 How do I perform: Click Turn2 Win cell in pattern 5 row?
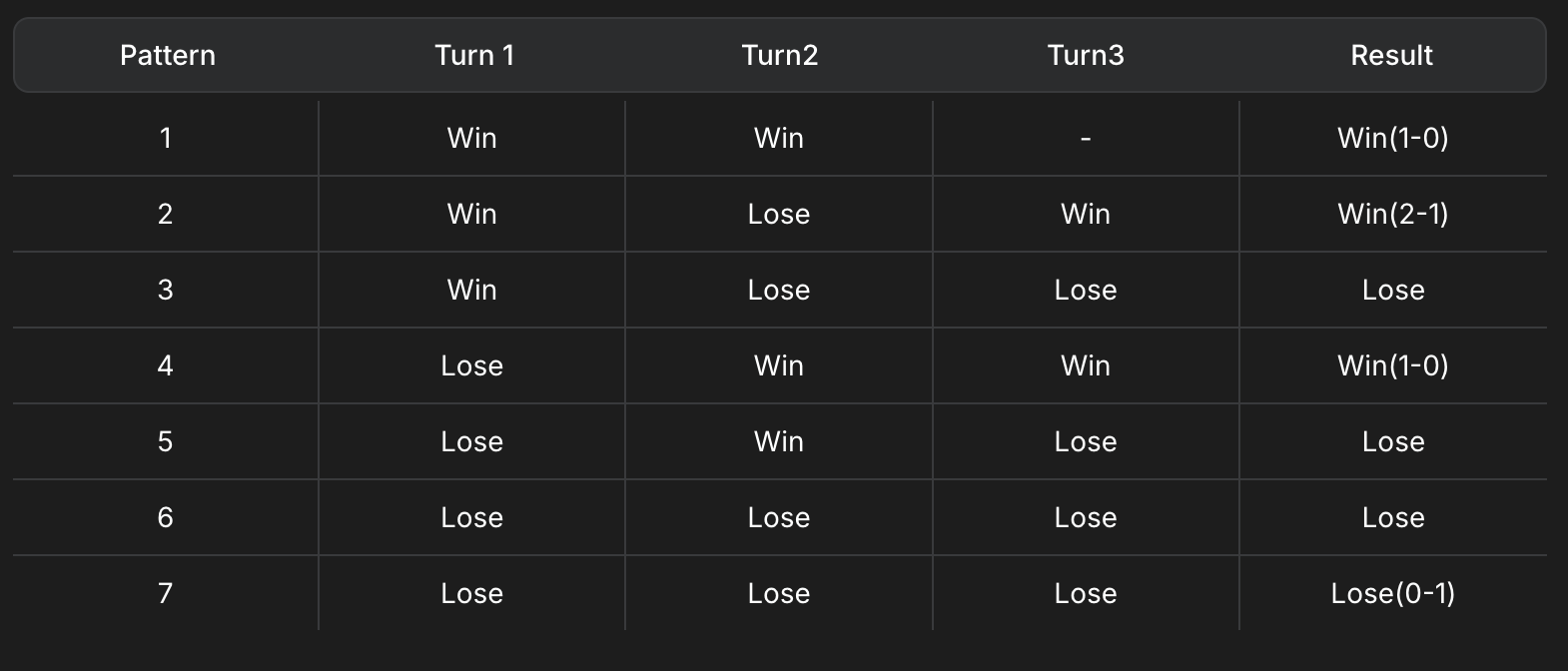coord(779,441)
